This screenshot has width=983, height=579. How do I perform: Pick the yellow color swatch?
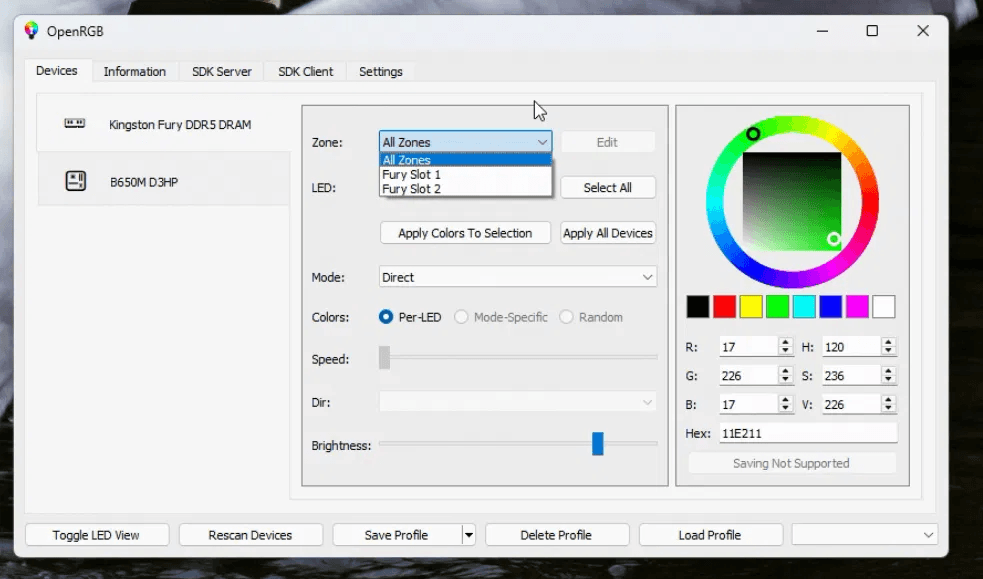tap(750, 306)
